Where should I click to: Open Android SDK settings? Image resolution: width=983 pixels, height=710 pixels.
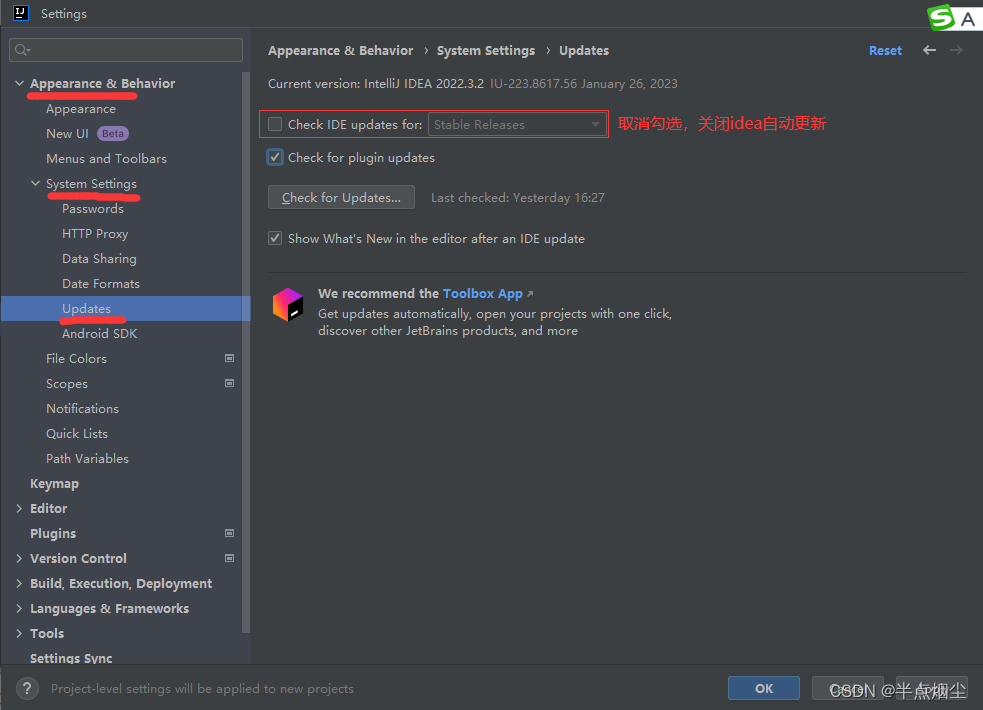(x=100, y=333)
